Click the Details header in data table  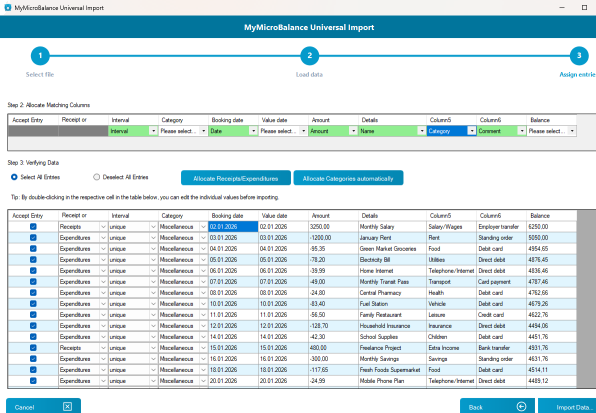pos(393,215)
